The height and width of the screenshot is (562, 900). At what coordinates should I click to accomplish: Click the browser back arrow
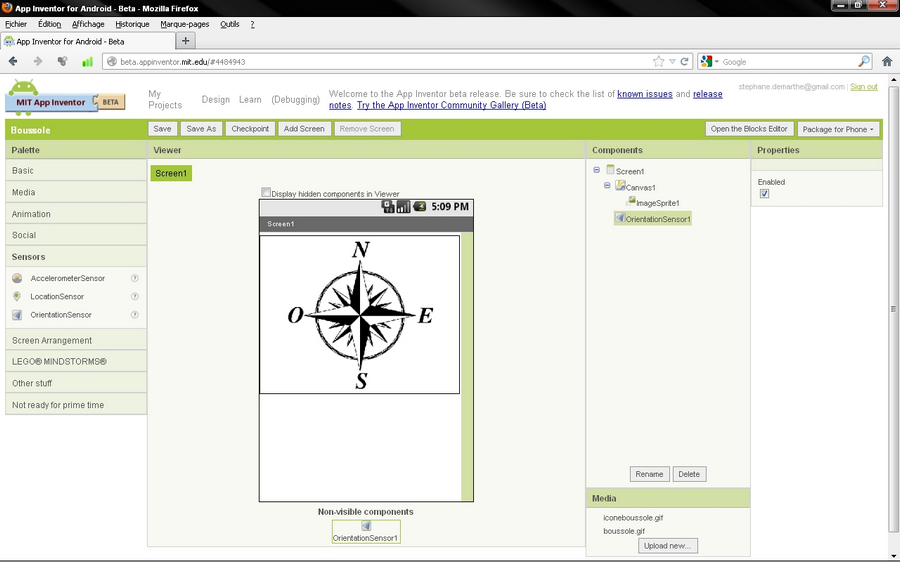(13, 61)
